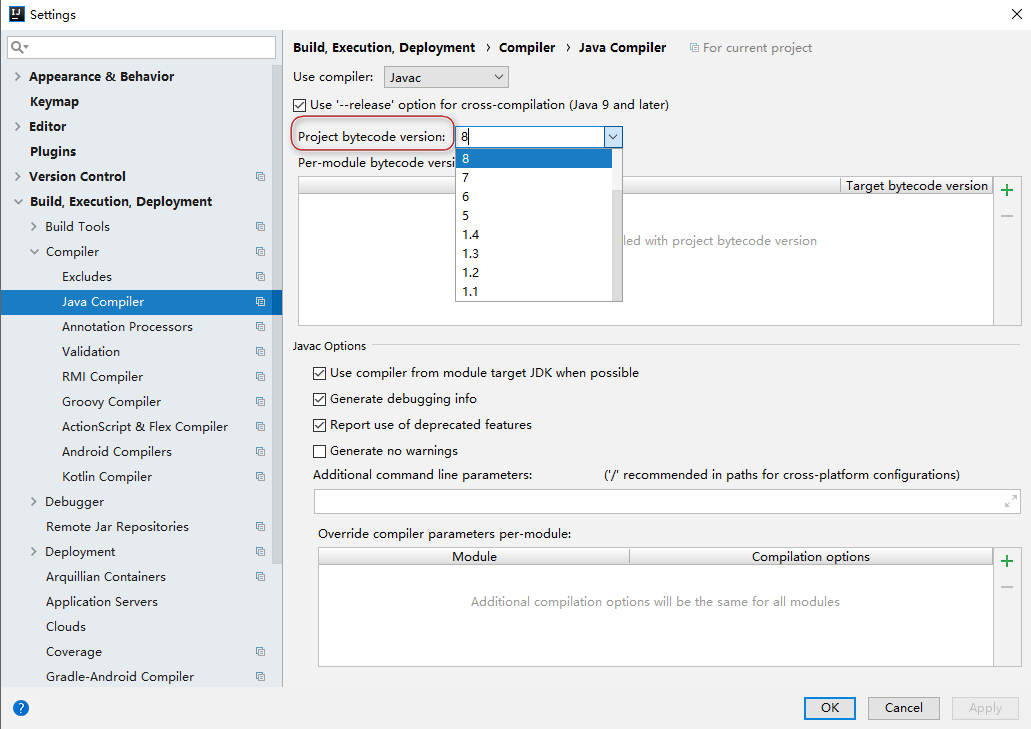Click green plus beside per-module bytecode table

[1007, 189]
